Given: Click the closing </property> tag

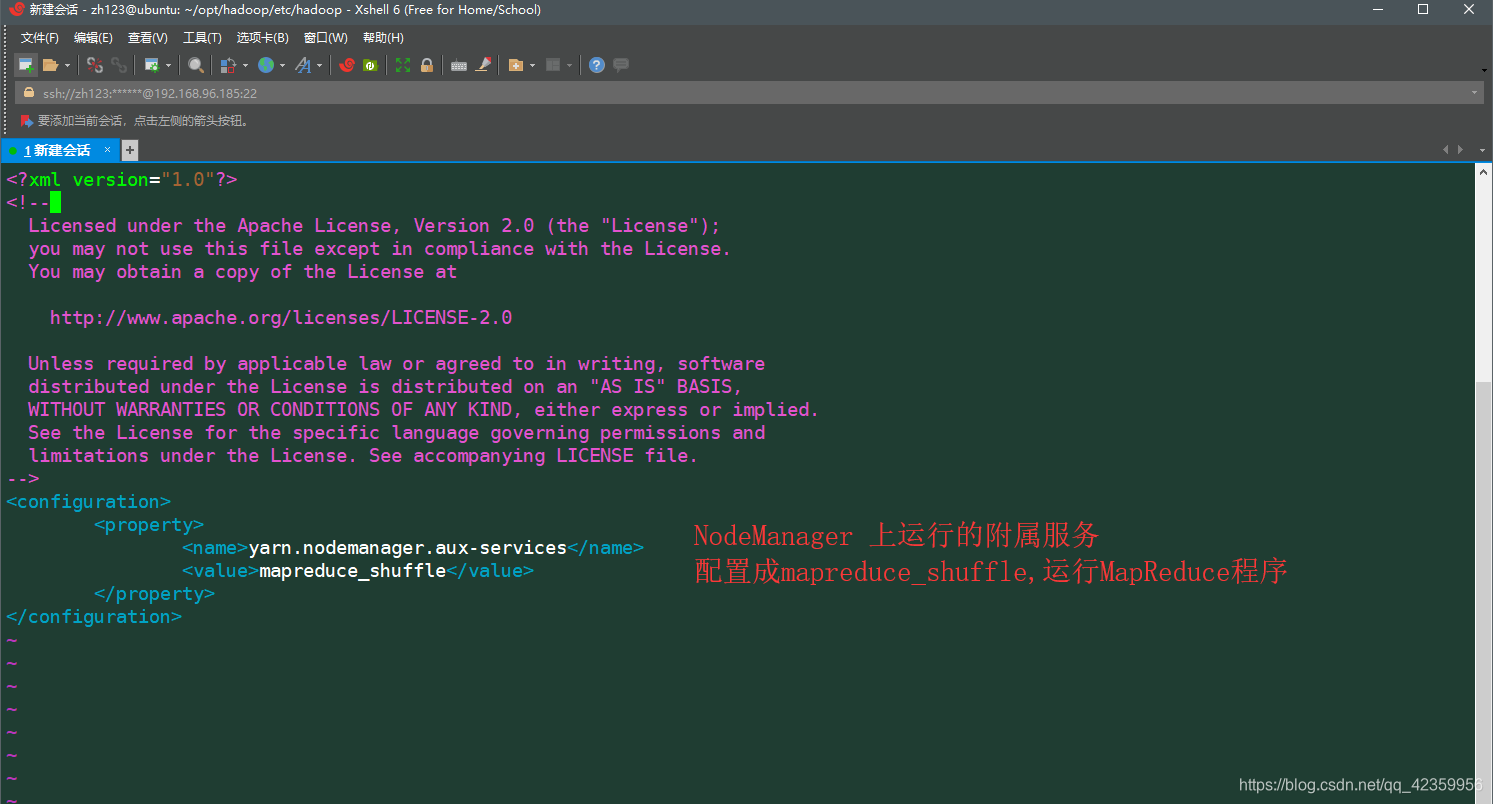Looking at the screenshot, I should 155,594.
